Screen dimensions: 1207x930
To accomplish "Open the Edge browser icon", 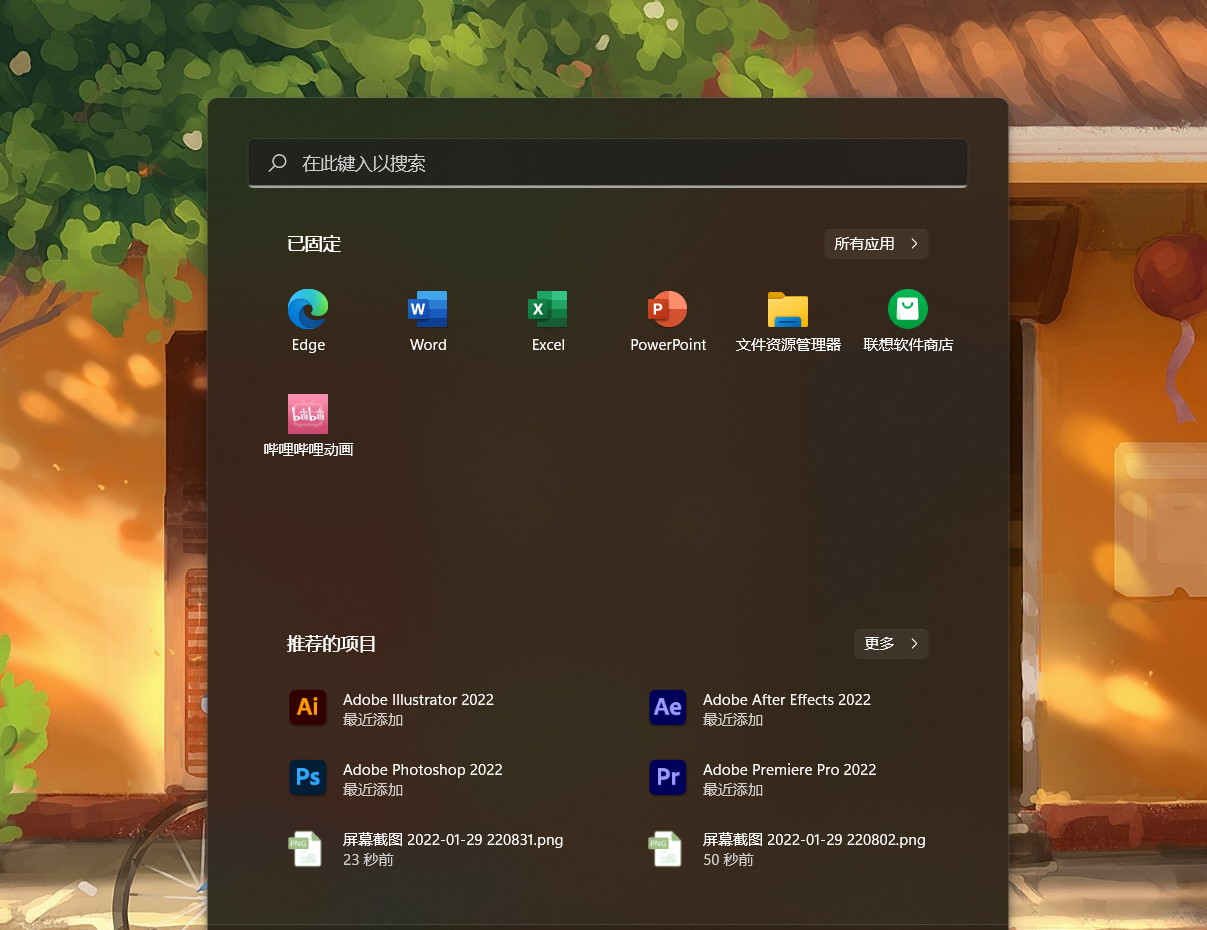I will point(308,309).
